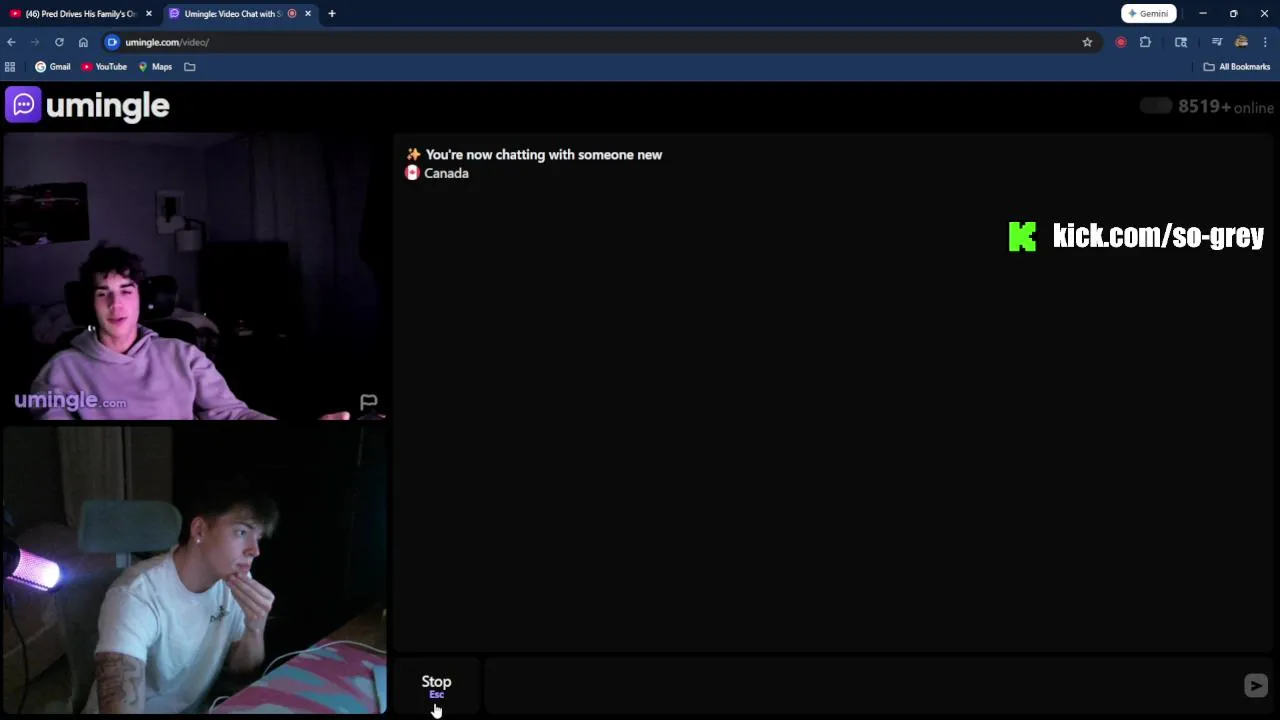The height and width of the screenshot is (720, 1280).
Task: Click the red recording extension icon
Action: click(1120, 42)
